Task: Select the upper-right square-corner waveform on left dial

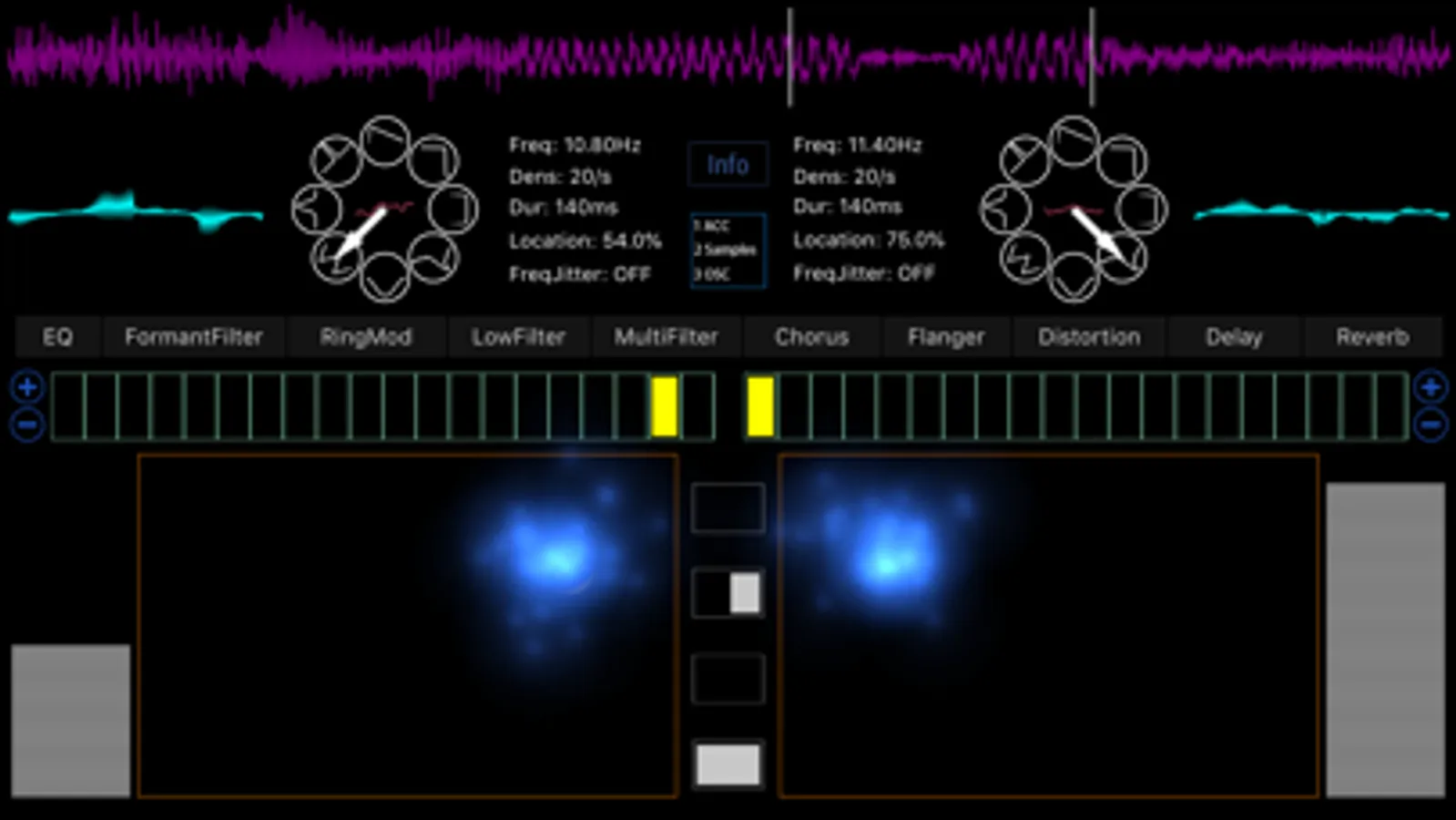Action: [x=433, y=161]
